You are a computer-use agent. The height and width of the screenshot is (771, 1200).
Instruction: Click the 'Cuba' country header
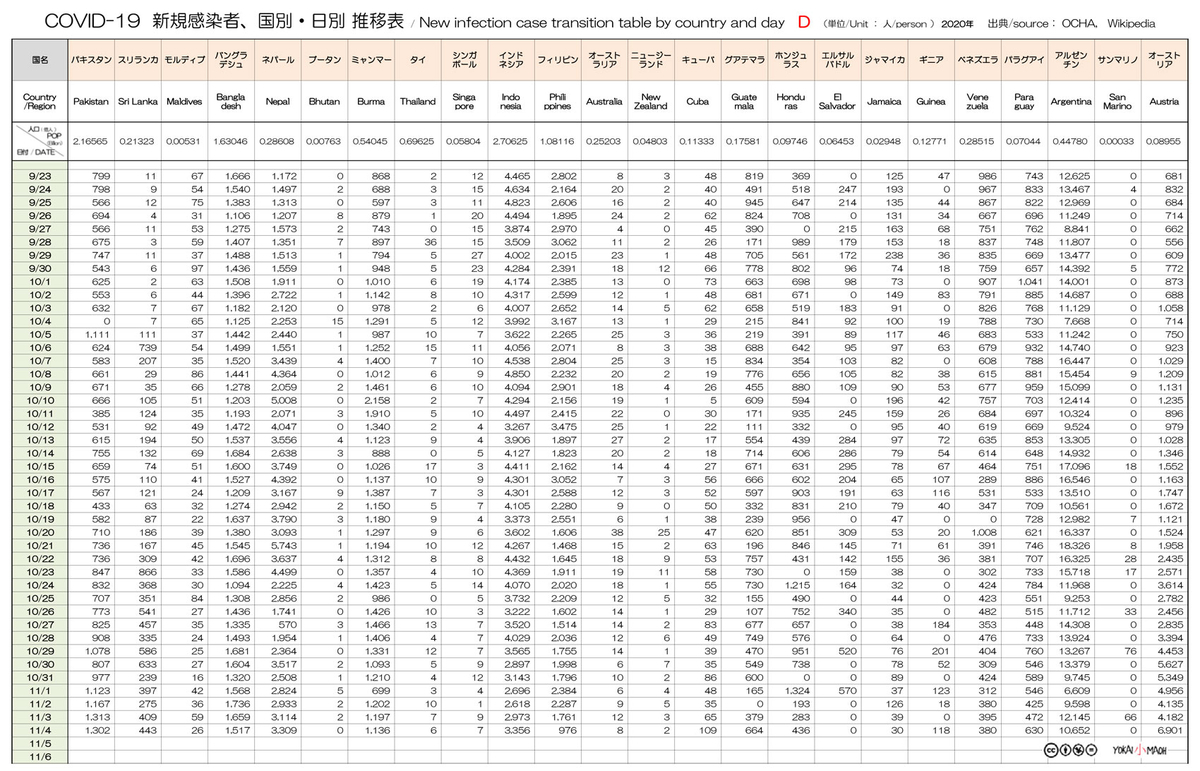(x=697, y=102)
